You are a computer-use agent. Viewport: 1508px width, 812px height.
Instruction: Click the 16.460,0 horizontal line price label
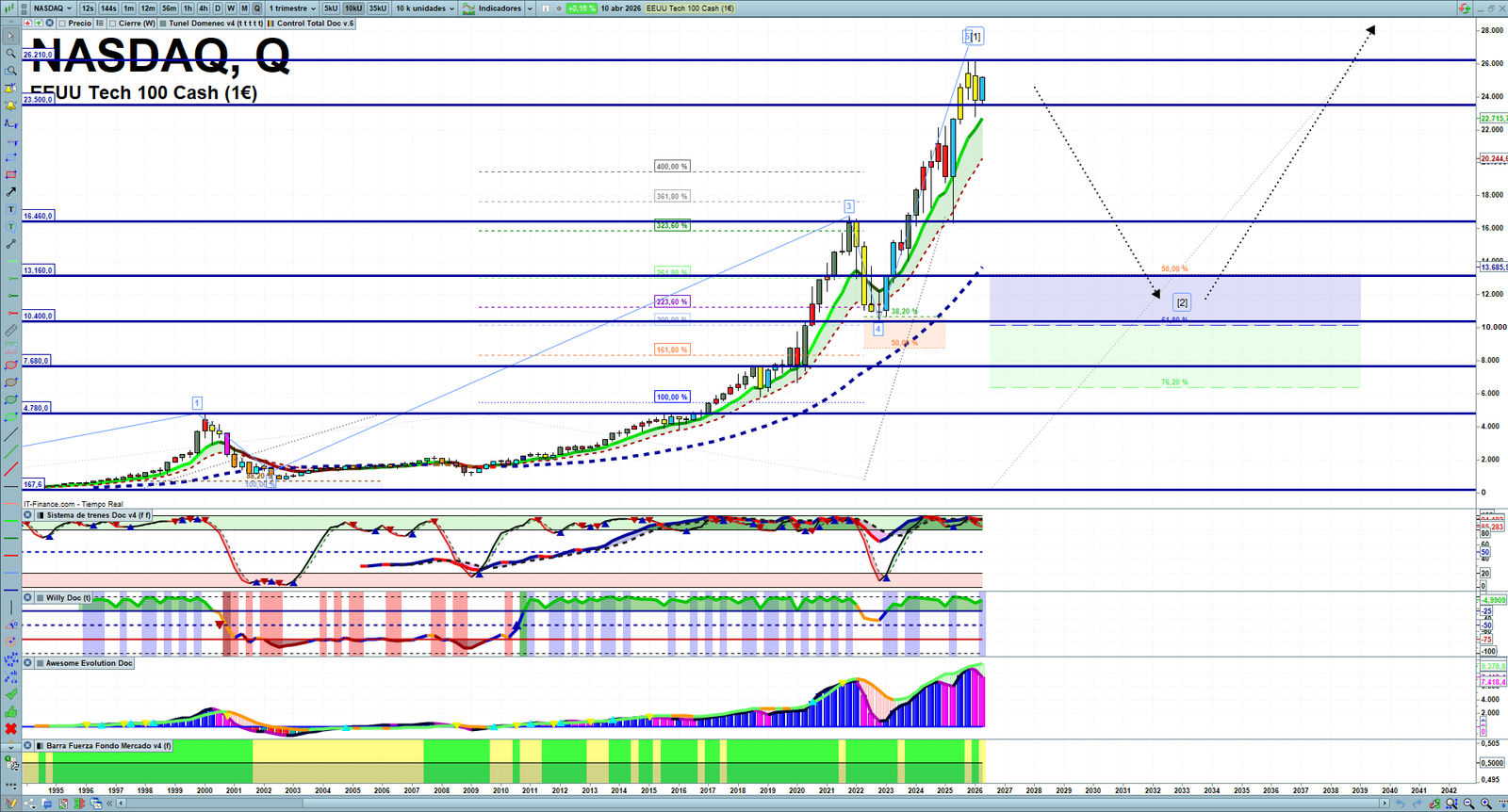(39, 217)
